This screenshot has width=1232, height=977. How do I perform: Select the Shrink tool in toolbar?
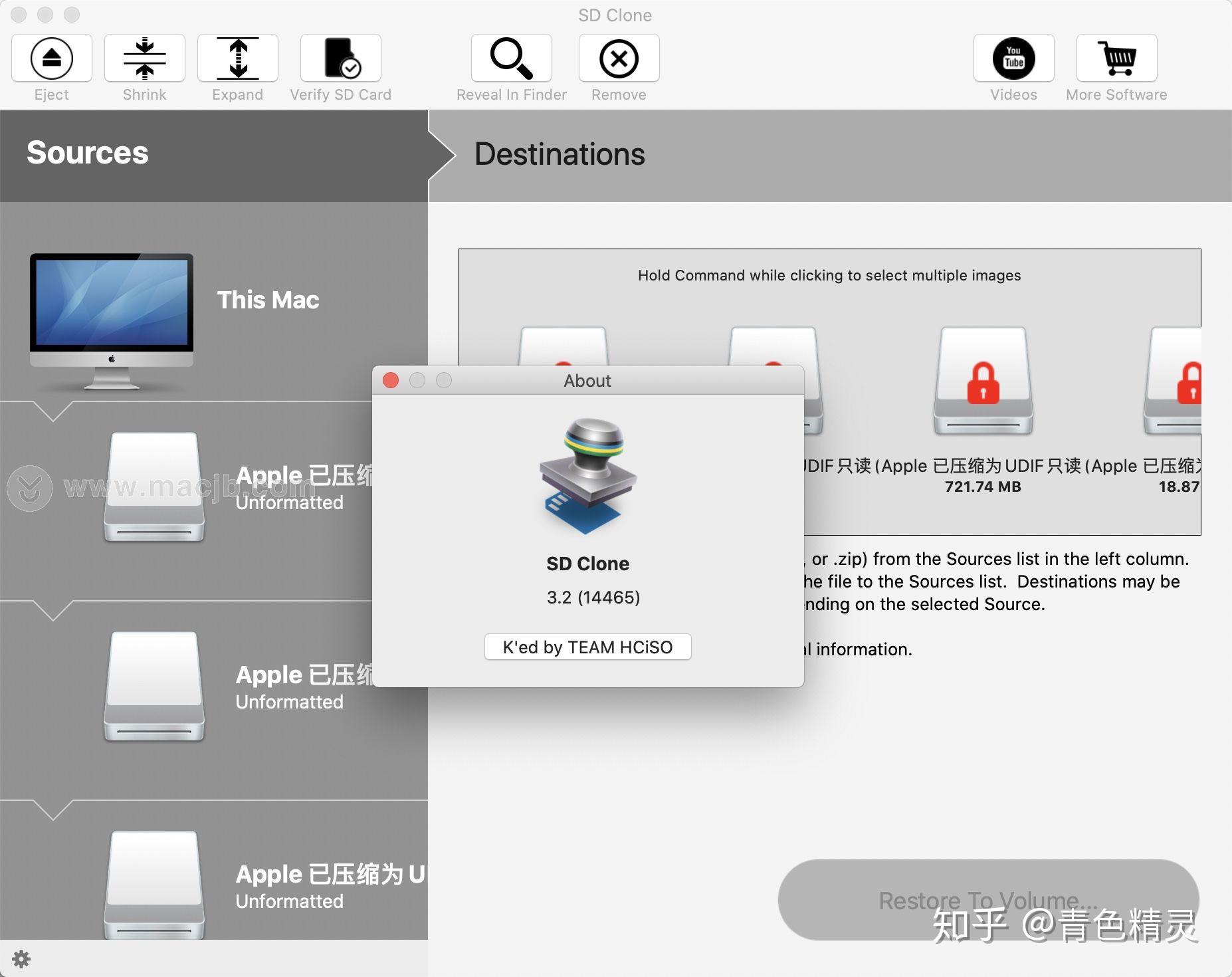[144, 58]
